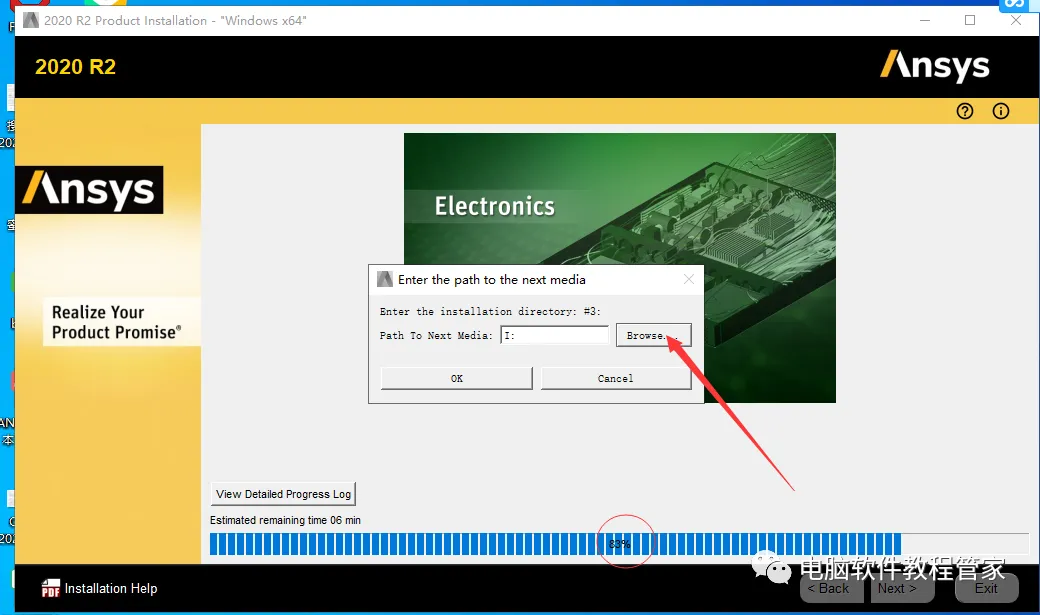Screen dimensions: 1040x615
Task: Select 'Enter the installation directory: #3:' text
Action: click(490, 311)
